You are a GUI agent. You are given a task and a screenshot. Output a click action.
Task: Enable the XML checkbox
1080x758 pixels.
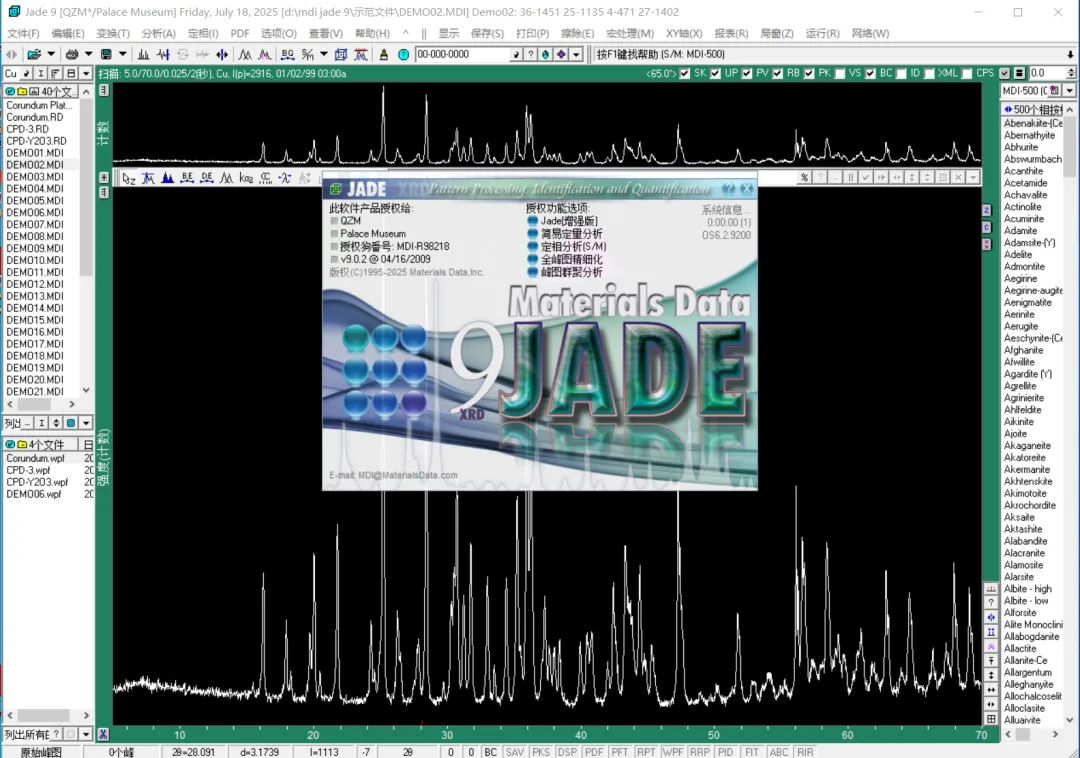point(929,73)
